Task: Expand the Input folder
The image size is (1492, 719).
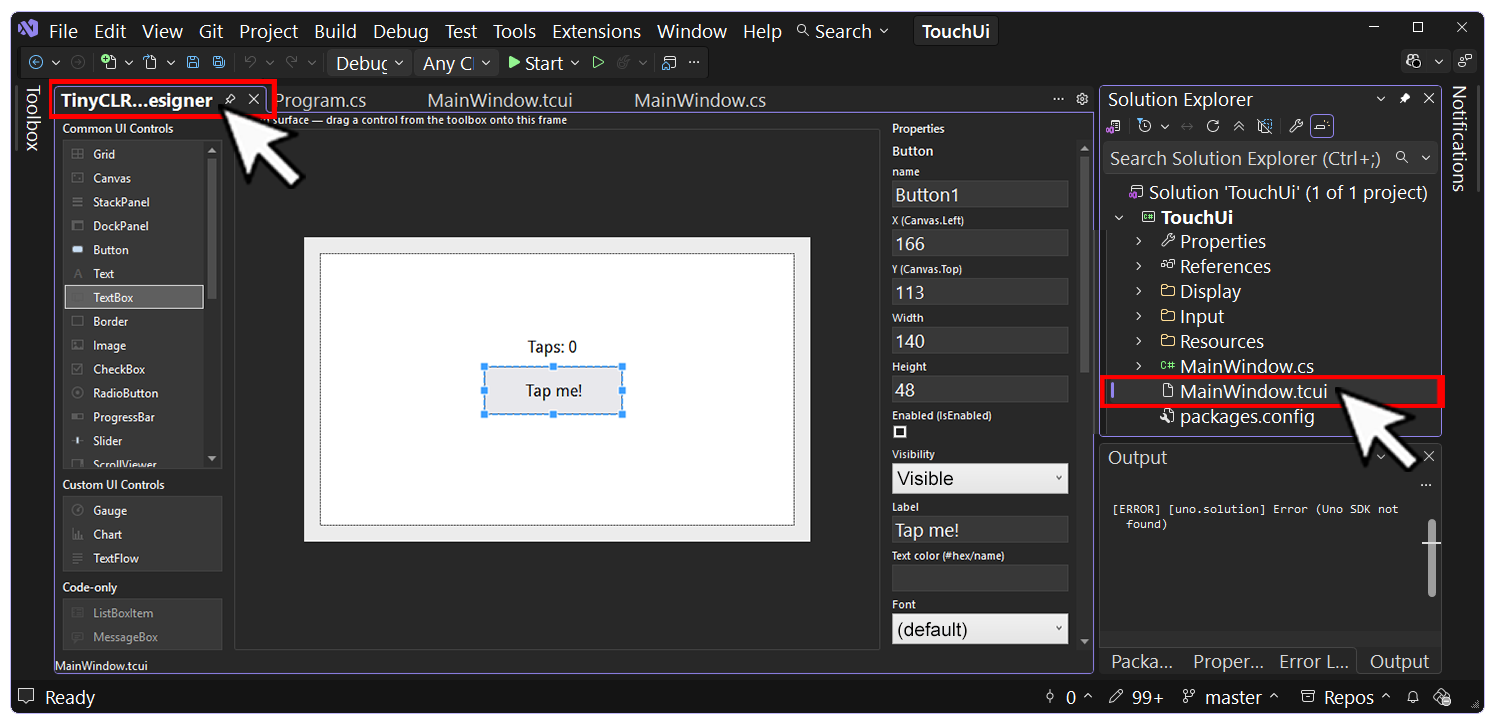Action: click(x=1138, y=316)
